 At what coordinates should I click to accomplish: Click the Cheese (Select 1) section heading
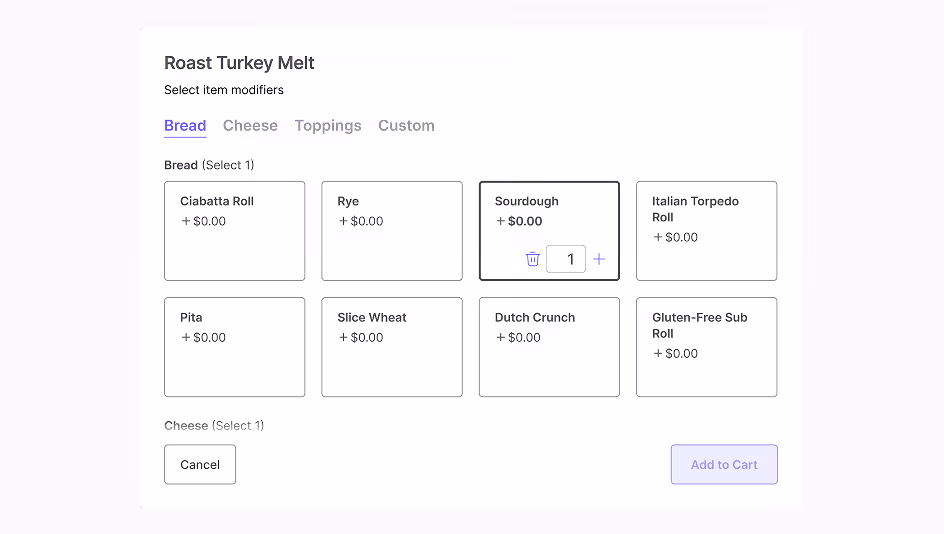(214, 426)
